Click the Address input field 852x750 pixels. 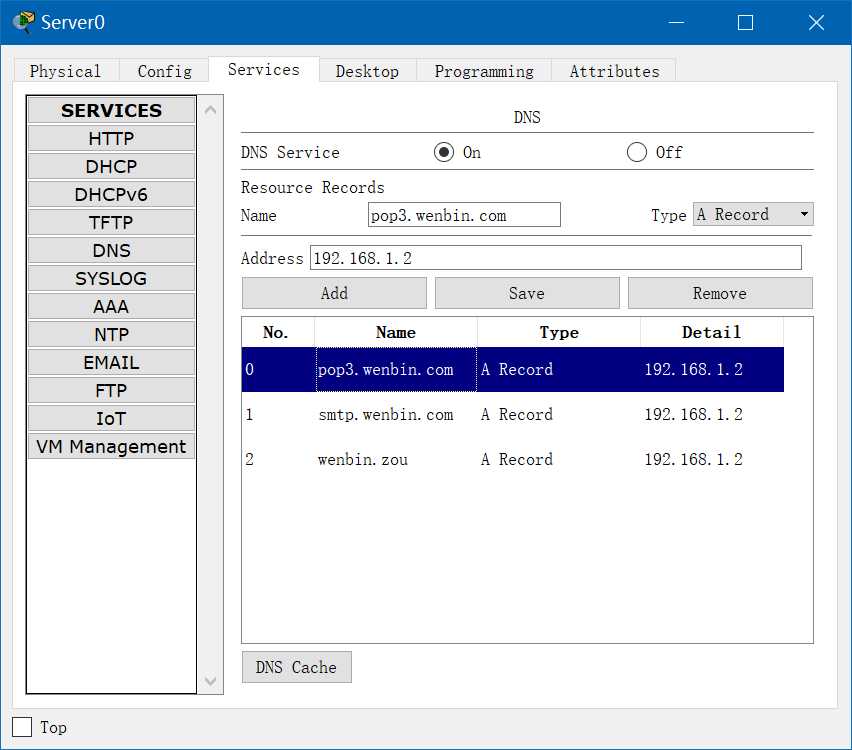click(556, 257)
